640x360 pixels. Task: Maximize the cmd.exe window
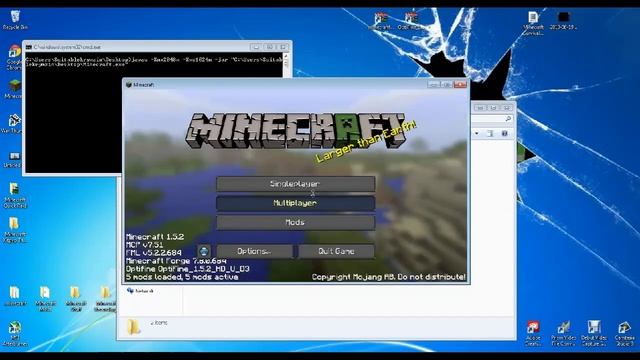coord(269,47)
